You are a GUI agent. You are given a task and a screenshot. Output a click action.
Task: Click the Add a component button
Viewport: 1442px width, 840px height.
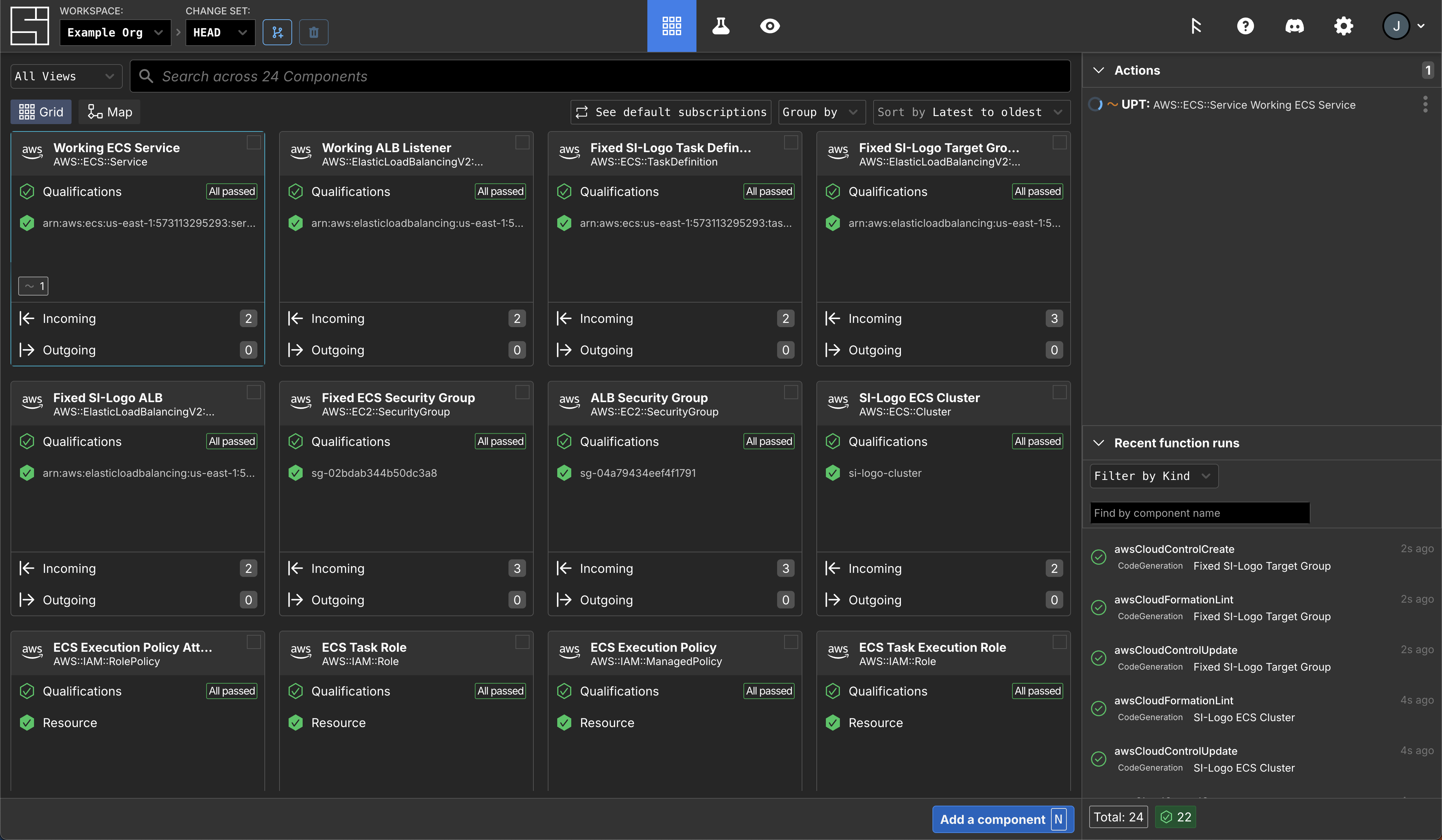click(x=1003, y=819)
